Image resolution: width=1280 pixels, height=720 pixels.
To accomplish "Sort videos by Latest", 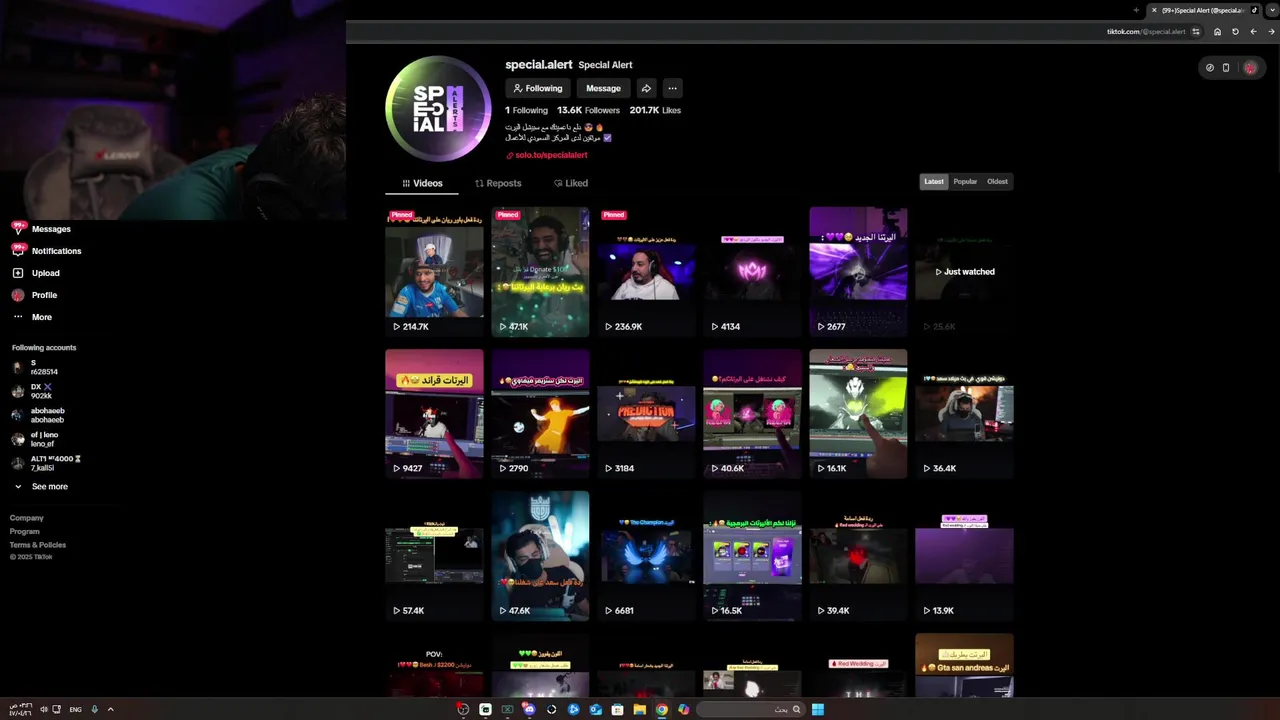I will [x=934, y=181].
